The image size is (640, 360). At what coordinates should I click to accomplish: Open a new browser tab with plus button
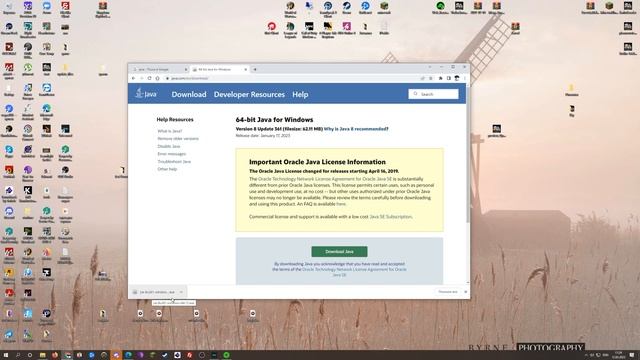[x=255, y=69]
